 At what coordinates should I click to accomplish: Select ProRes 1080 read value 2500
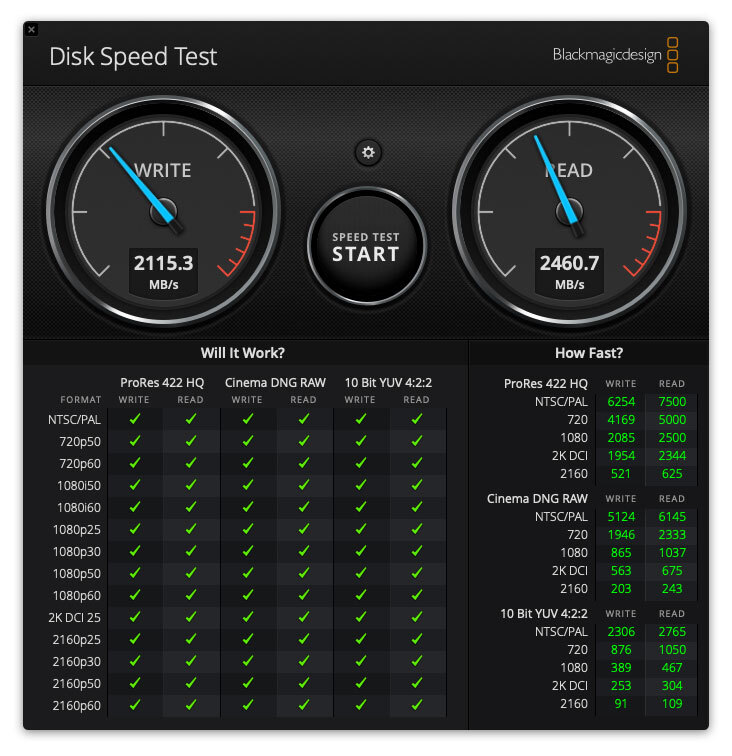point(672,438)
